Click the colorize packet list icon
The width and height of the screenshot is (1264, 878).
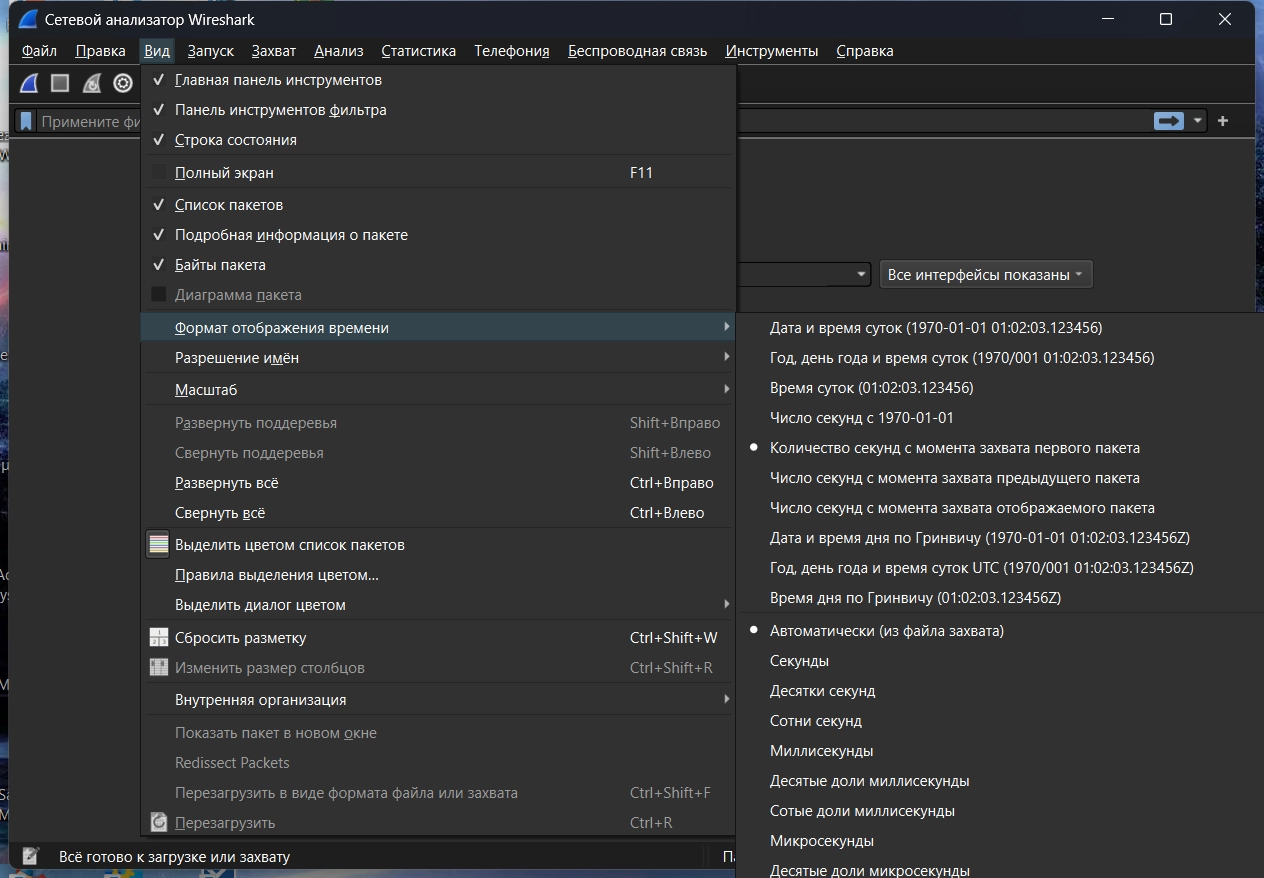158,545
